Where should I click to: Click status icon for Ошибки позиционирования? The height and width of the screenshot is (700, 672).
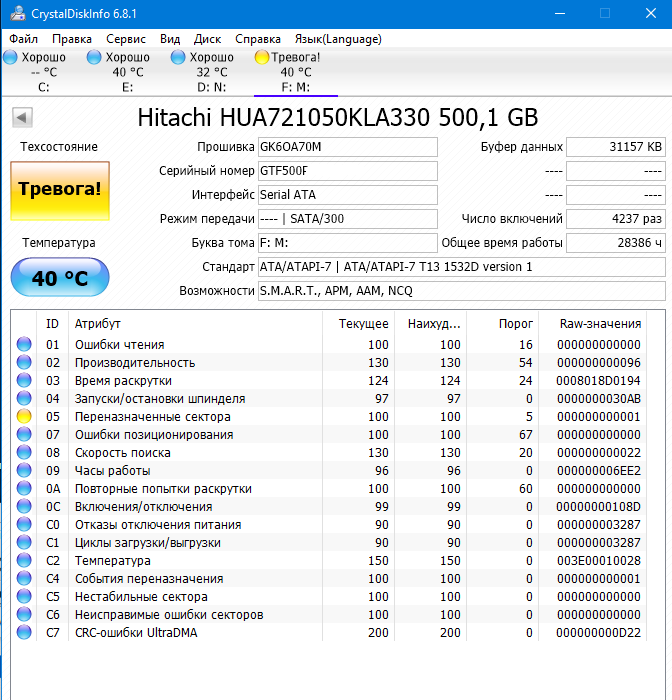(x=24, y=434)
